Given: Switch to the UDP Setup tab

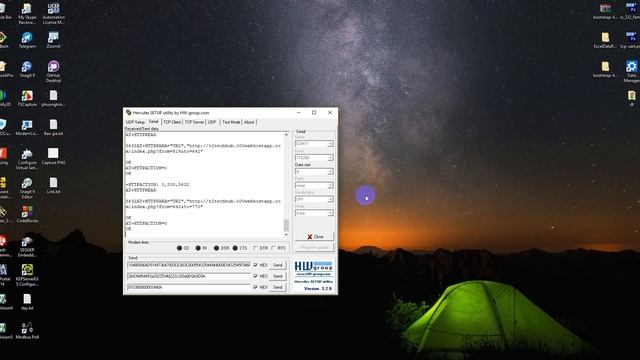Looking at the screenshot, I should [135, 122].
